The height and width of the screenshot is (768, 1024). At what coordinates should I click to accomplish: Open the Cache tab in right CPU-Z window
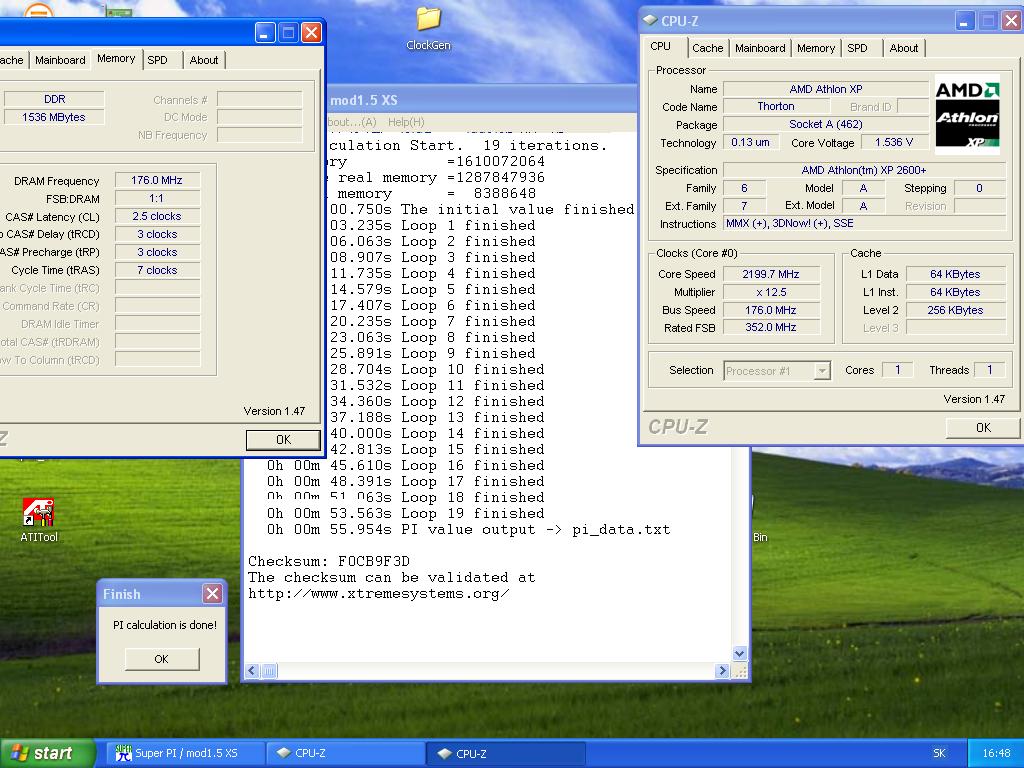[x=707, y=48]
